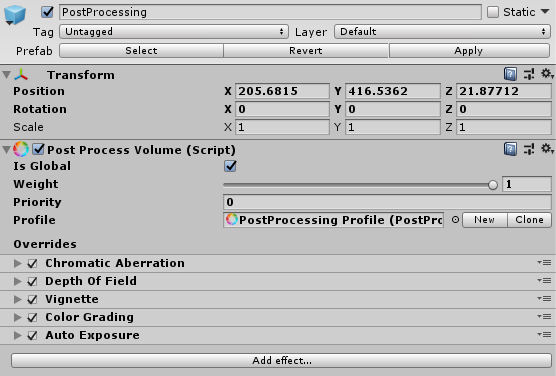Open Vignette options menu icon
The image size is (556, 376).
point(544,299)
